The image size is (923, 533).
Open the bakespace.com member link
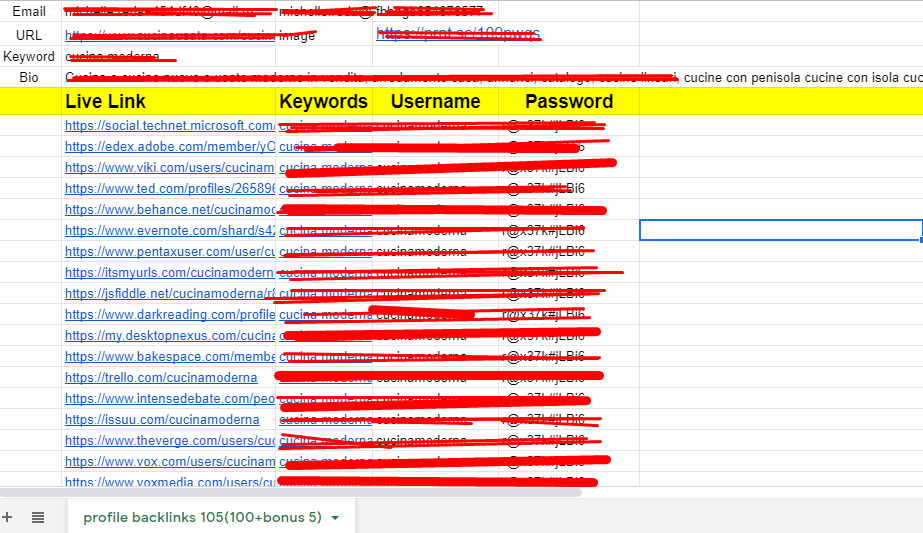(170, 356)
